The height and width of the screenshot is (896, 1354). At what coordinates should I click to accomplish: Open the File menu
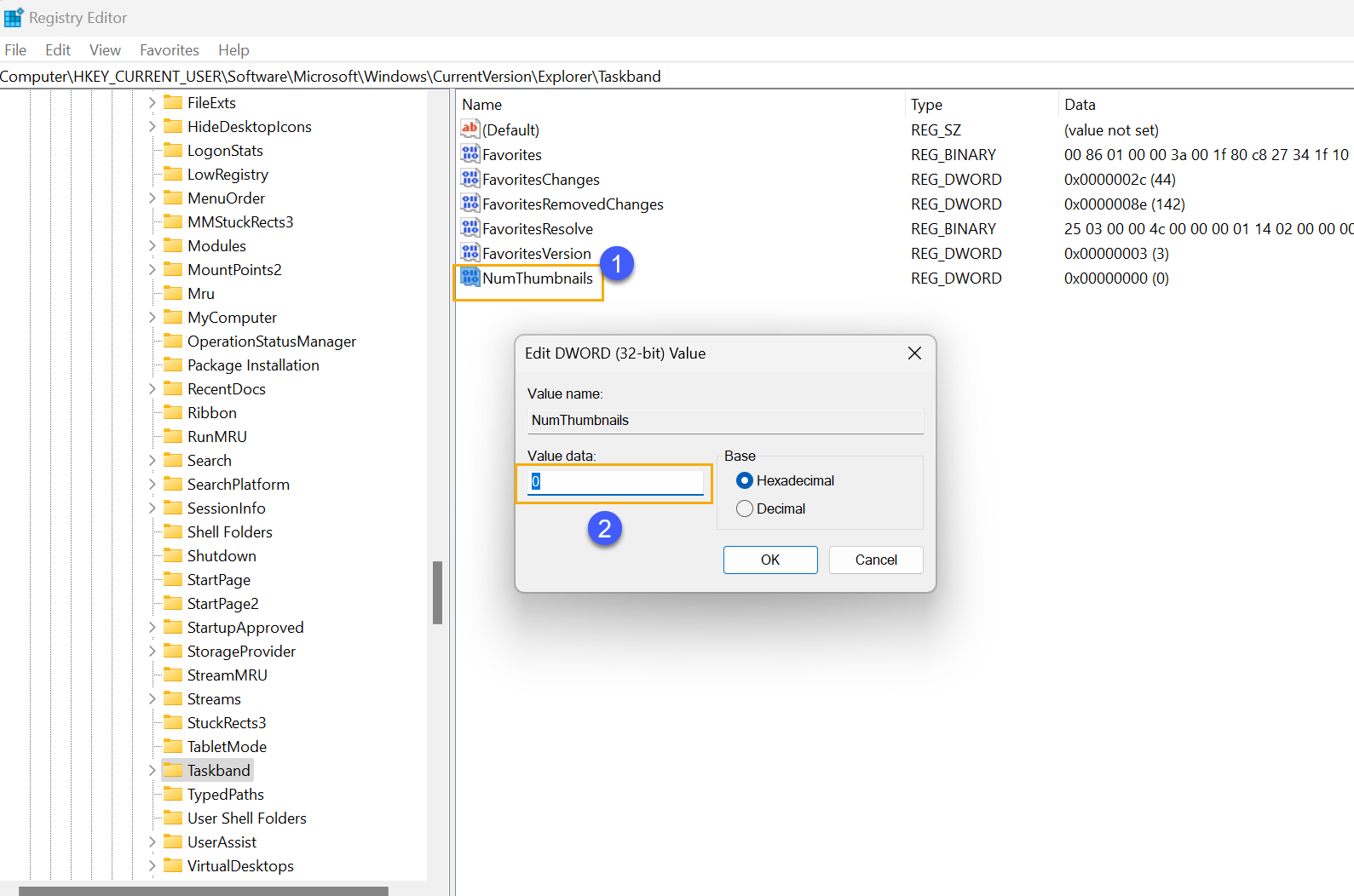(x=15, y=50)
